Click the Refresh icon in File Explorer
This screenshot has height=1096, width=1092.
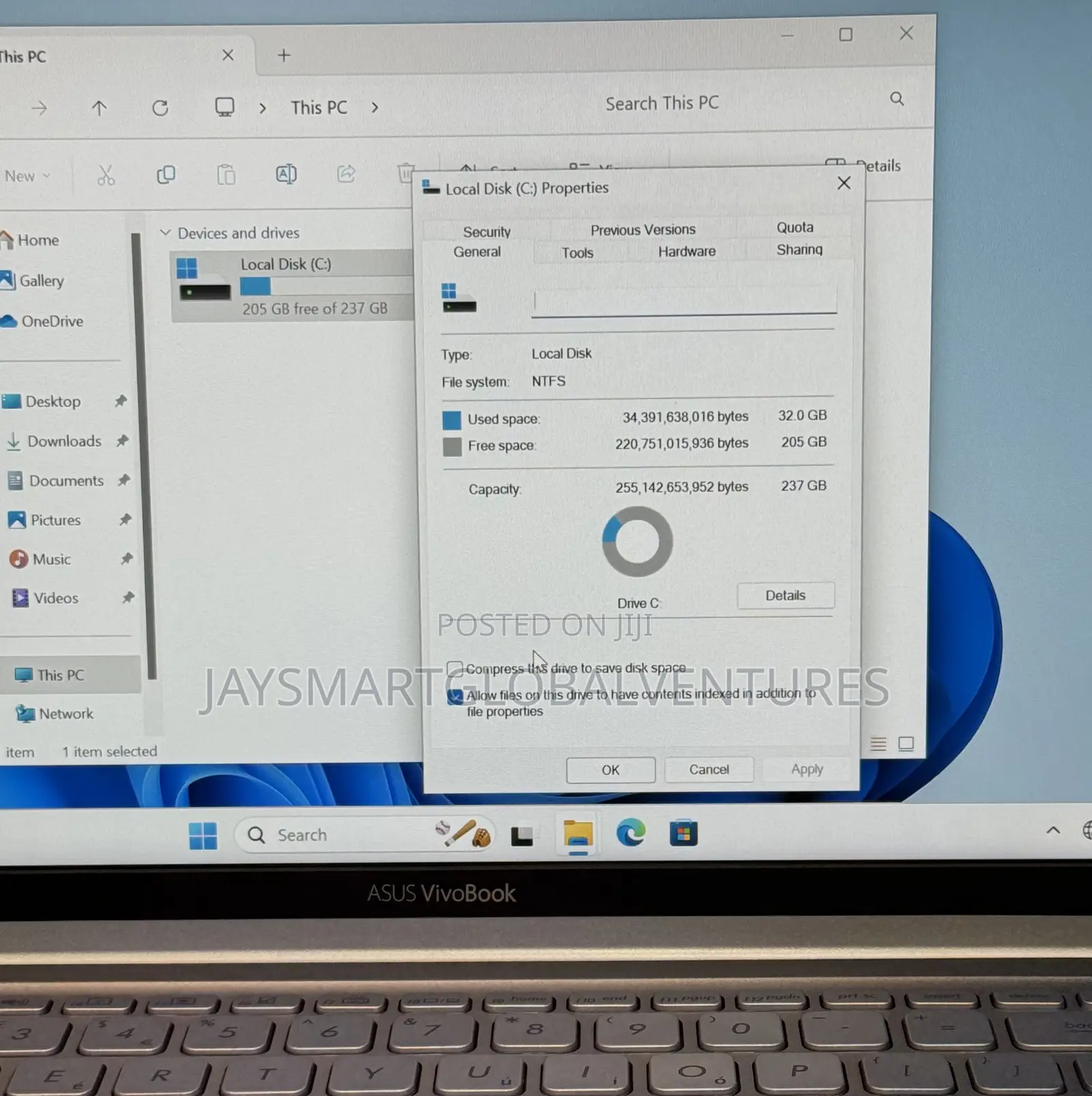pos(160,108)
